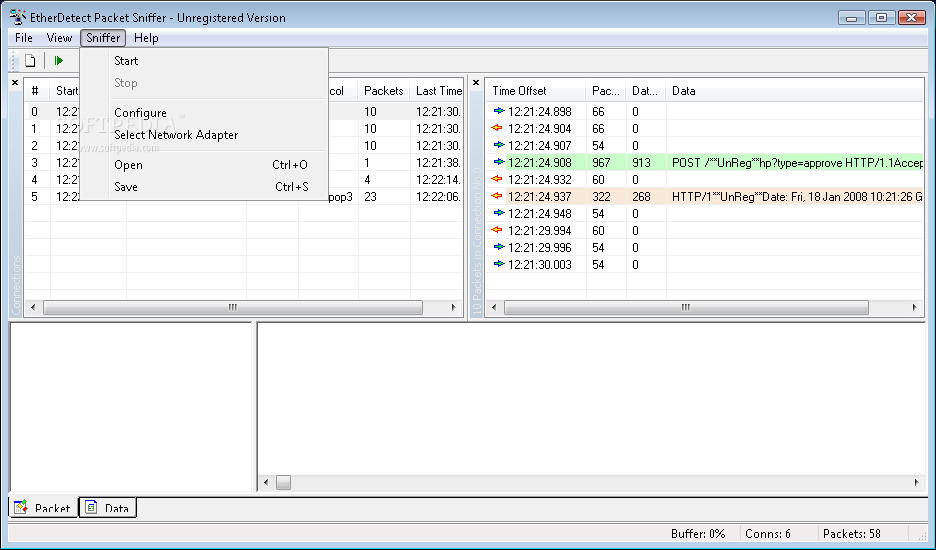
Task: Click the new document toolbar icon
Action: point(30,60)
